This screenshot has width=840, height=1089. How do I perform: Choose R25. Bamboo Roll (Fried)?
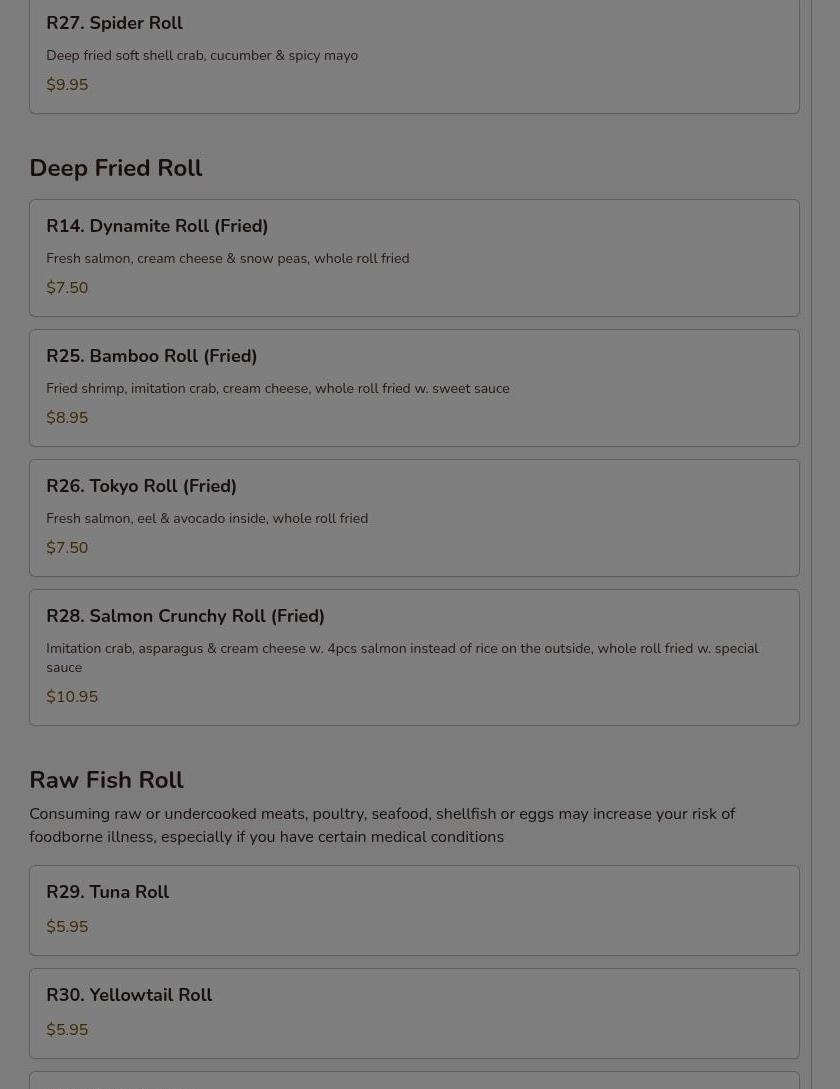414,388
